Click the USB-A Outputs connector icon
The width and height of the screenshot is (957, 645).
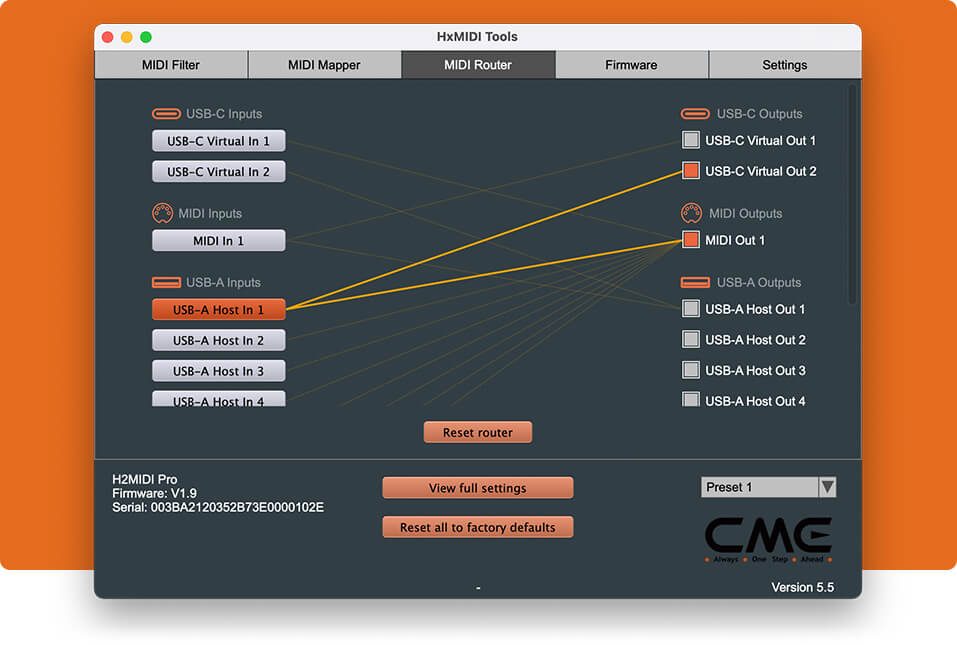[695, 283]
